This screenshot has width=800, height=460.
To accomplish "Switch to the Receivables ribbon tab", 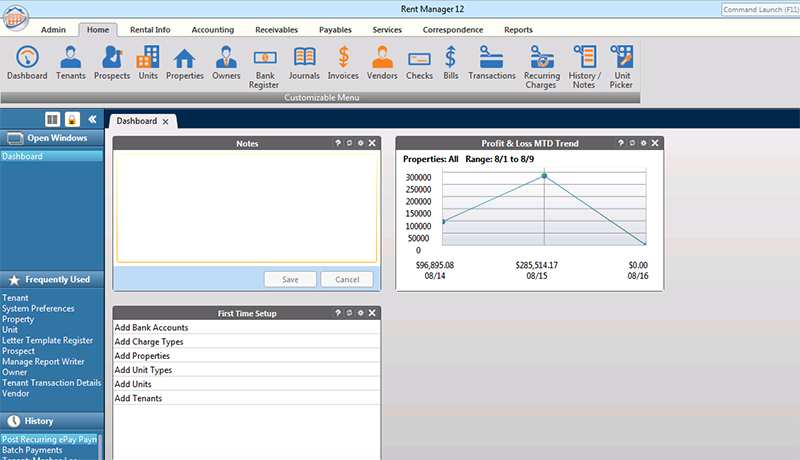I will 277,30.
